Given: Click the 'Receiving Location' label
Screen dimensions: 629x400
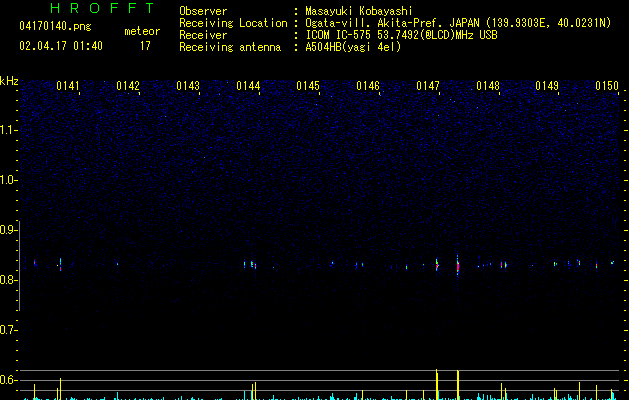Looking at the screenshot, I should (233, 23).
